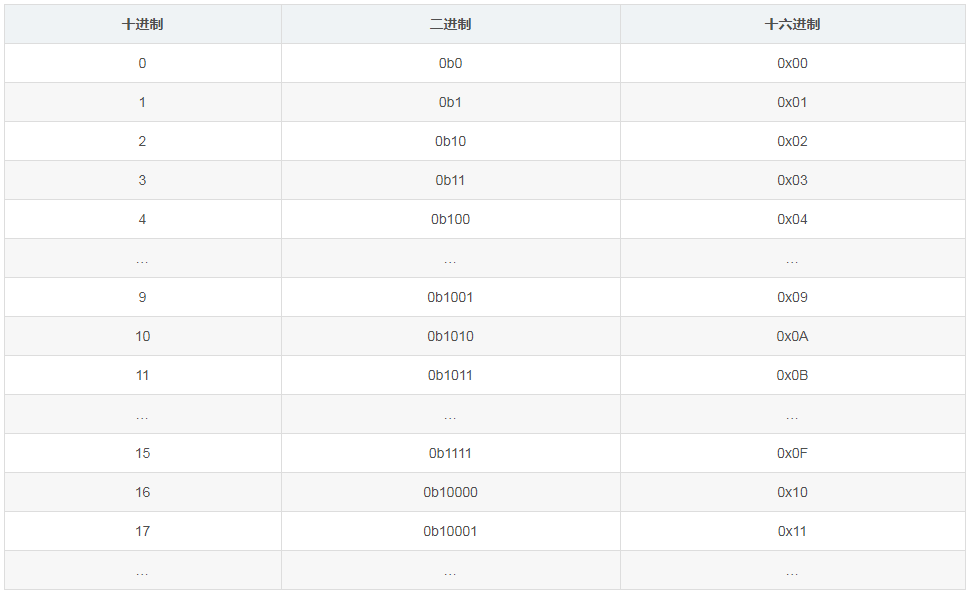Image resolution: width=971 pixels, height=595 pixels.
Task: Click the 十六进制 column header
Action: [792, 24]
